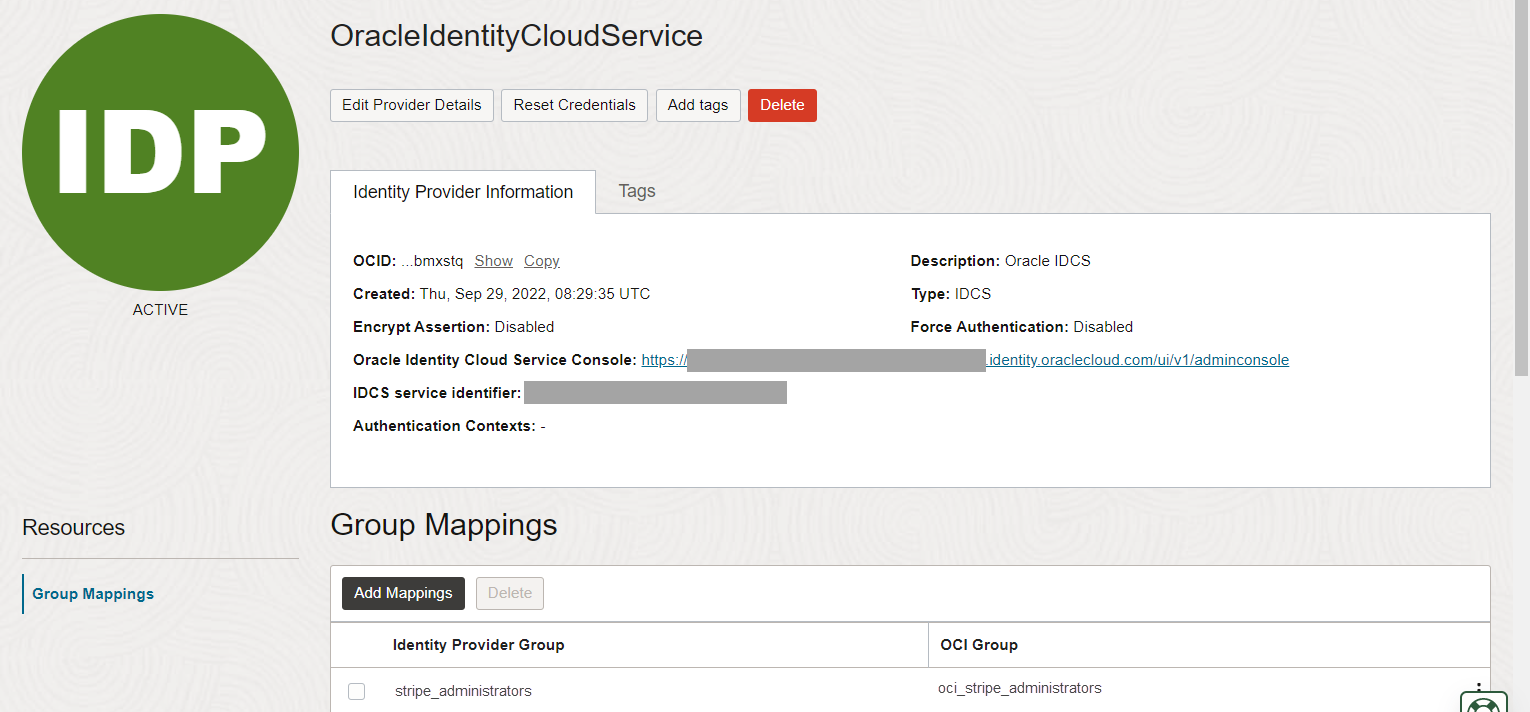1530x712 pixels.
Task: Select the Identity Provider Information tab
Action: pos(463,192)
